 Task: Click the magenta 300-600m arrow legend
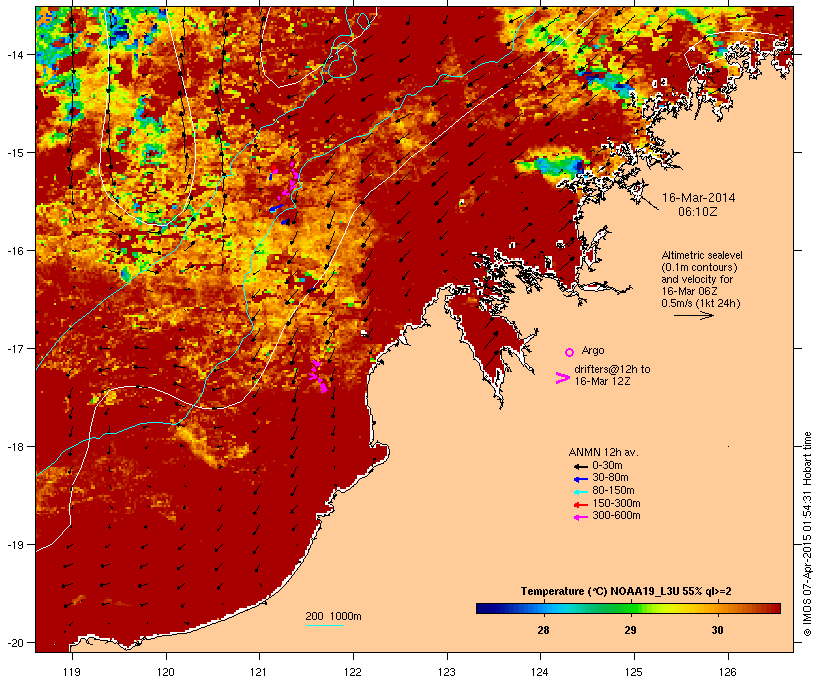[x=580, y=517]
